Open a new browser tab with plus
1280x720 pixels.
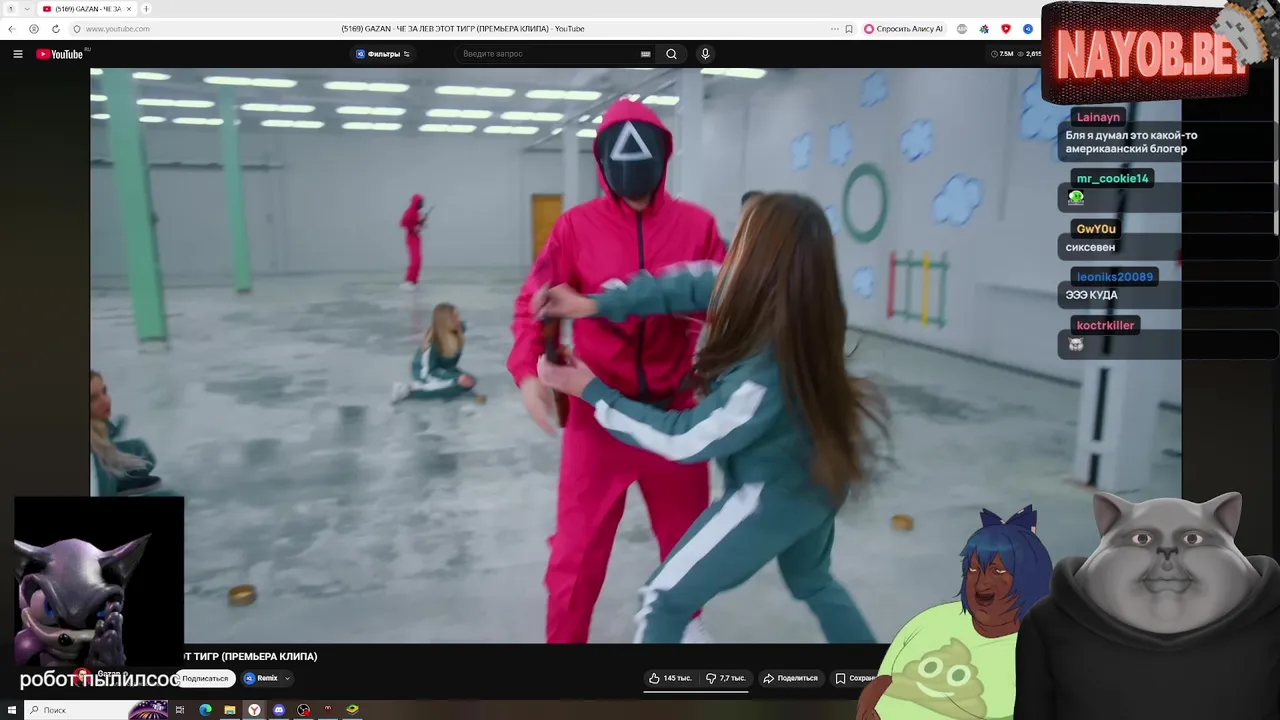(146, 9)
